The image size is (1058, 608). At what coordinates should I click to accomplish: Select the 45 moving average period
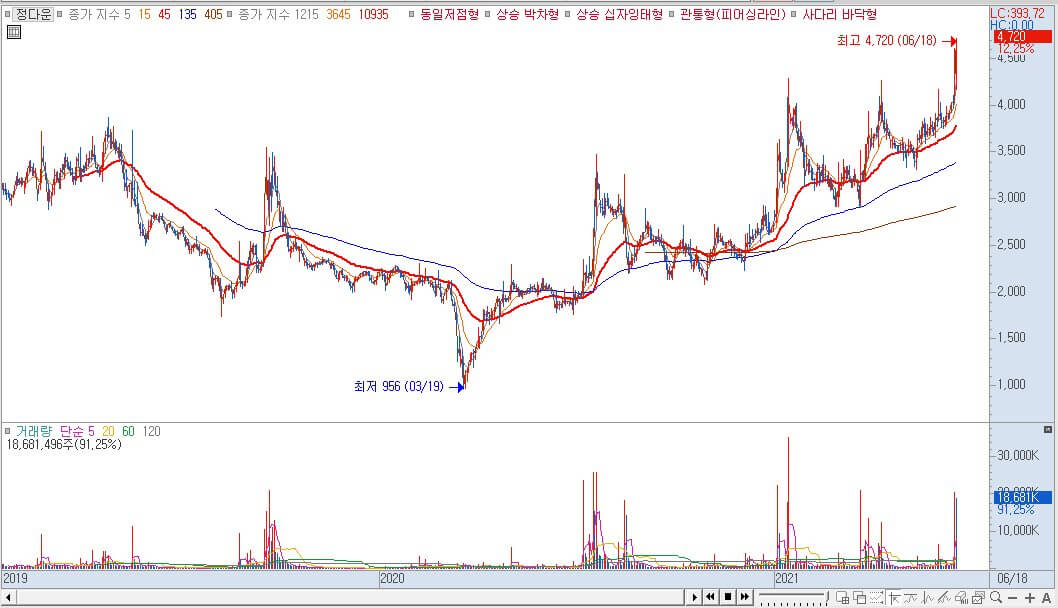165,14
